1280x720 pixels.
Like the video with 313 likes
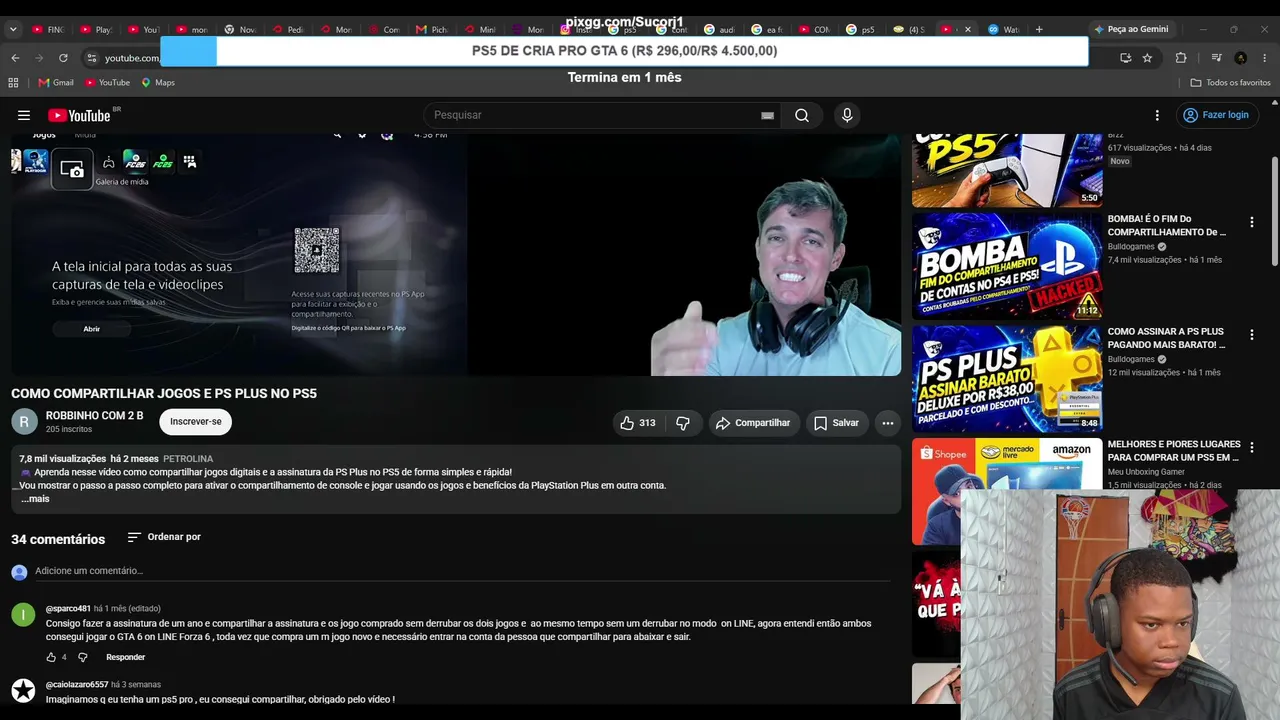(x=638, y=423)
